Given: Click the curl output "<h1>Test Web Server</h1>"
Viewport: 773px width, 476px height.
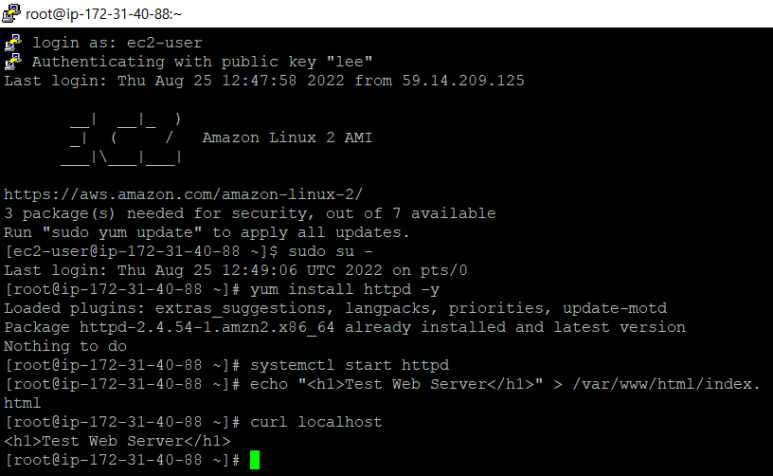Looking at the screenshot, I should pos(117,441).
